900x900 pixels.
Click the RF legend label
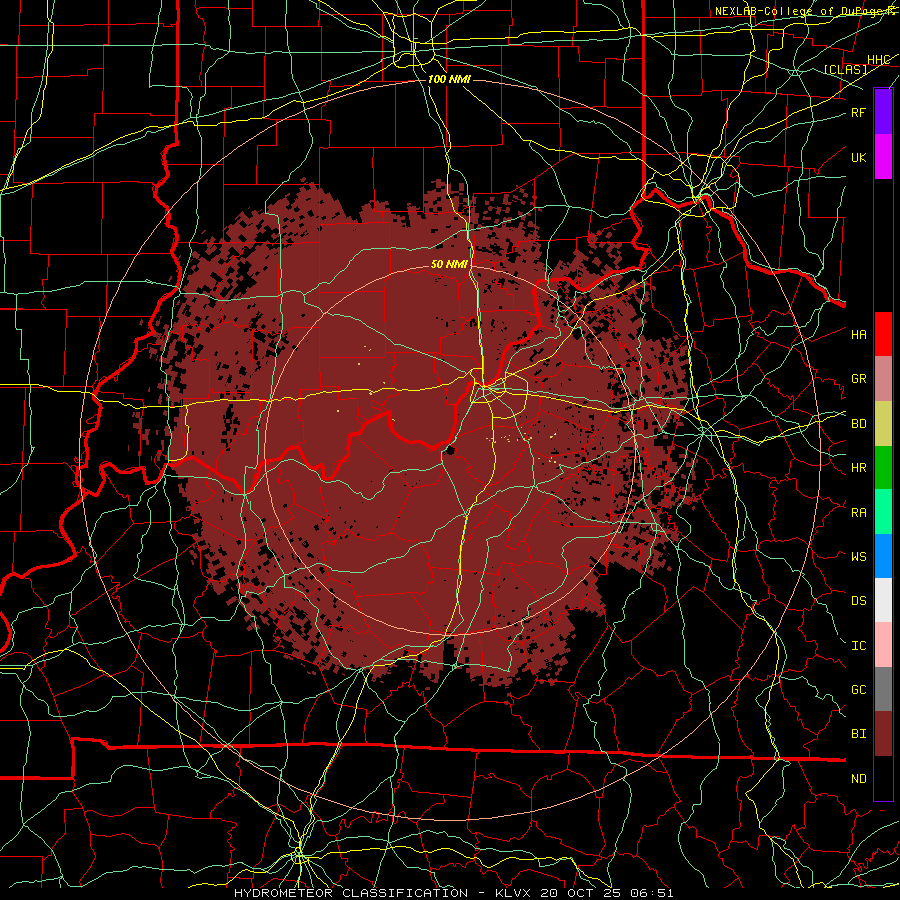[858, 113]
